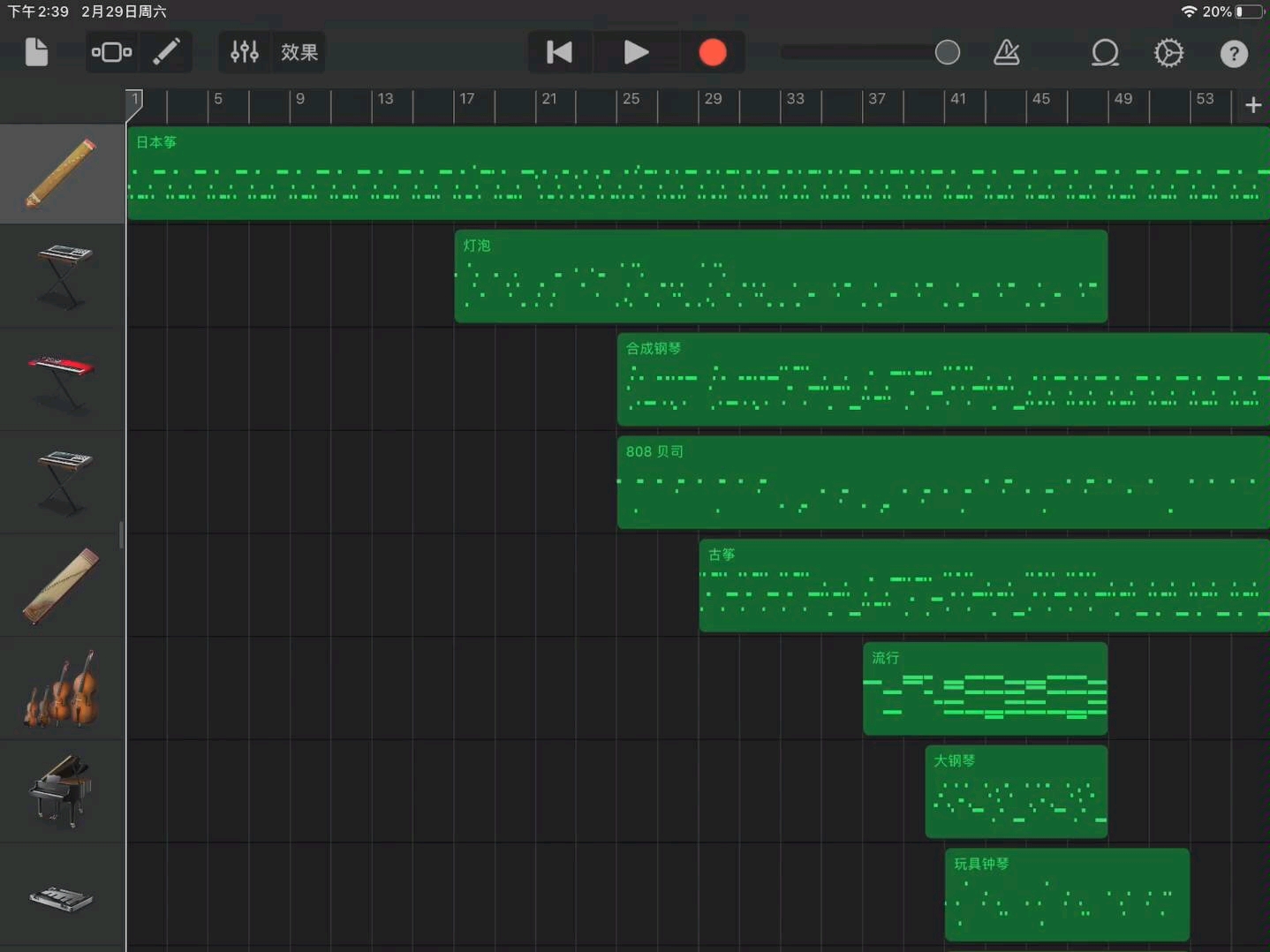
Task: Move playhead to bar 29 on ruler
Action: tap(713, 99)
